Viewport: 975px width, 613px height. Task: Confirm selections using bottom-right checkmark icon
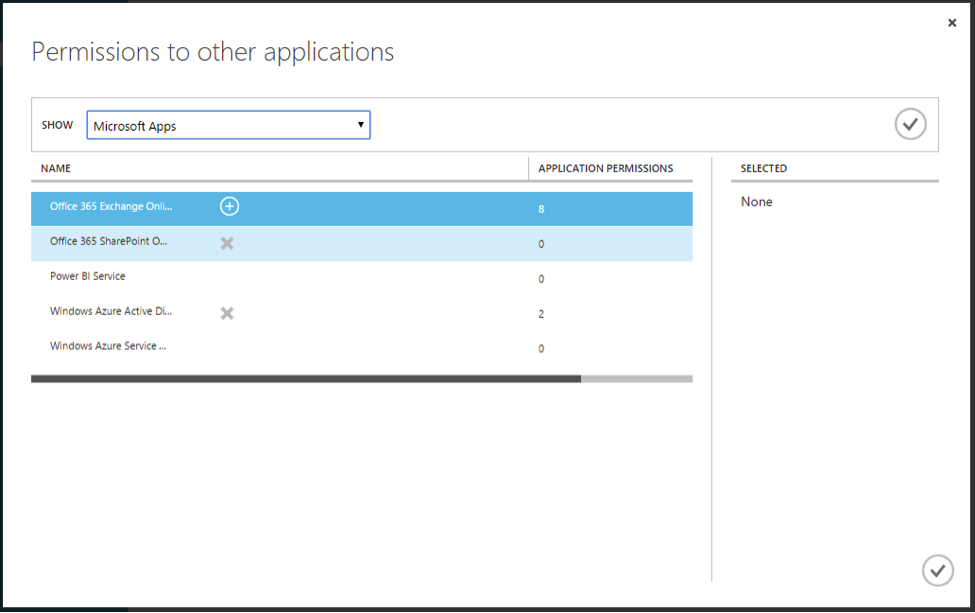(937, 570)
